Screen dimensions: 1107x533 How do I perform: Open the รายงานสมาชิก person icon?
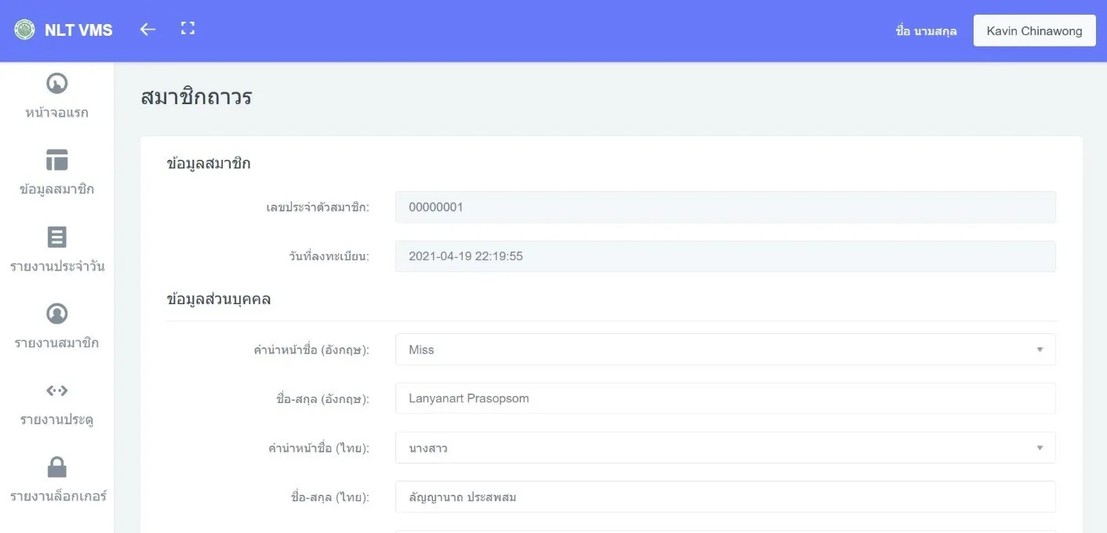click(x=57, y=313)
